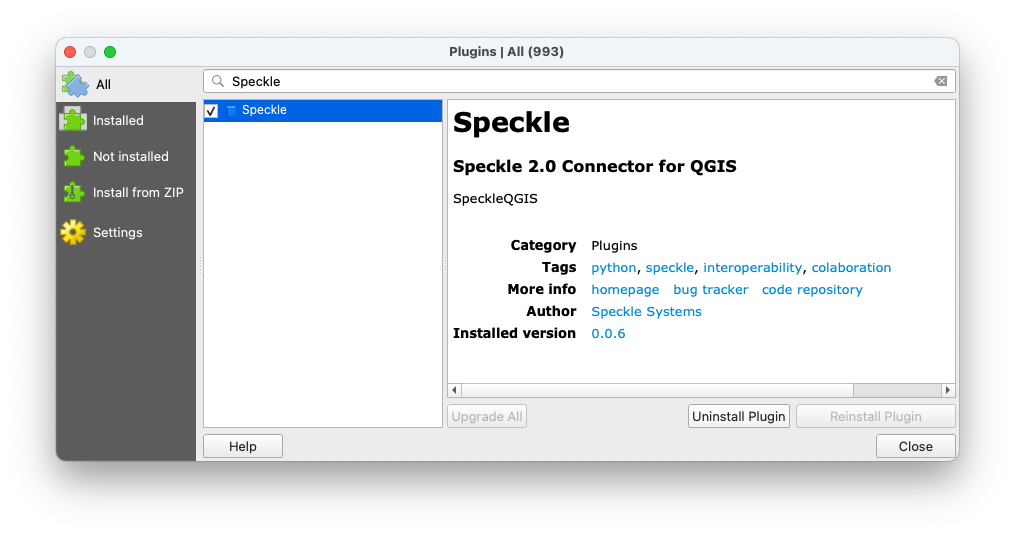Click the Install from ZIP icon
The image size is (1015, 535).
click(73, 192)
